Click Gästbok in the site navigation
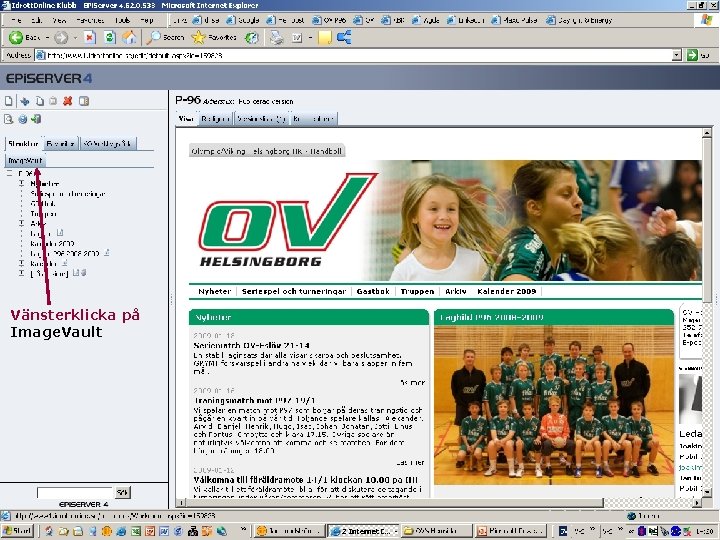The height and width of the screenshot is (540, 720). click(373, 292)
